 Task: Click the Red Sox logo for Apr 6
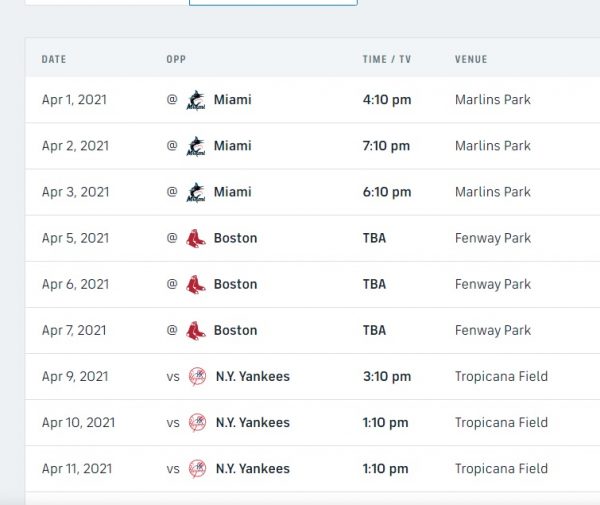click(x=197, y=284)
